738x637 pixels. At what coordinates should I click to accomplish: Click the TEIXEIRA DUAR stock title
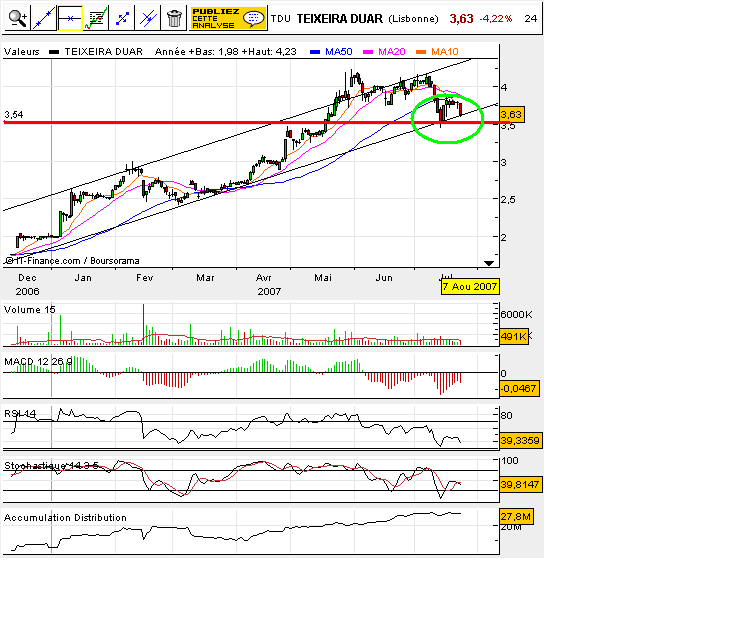pyautogui.click(x=339, y=19)
